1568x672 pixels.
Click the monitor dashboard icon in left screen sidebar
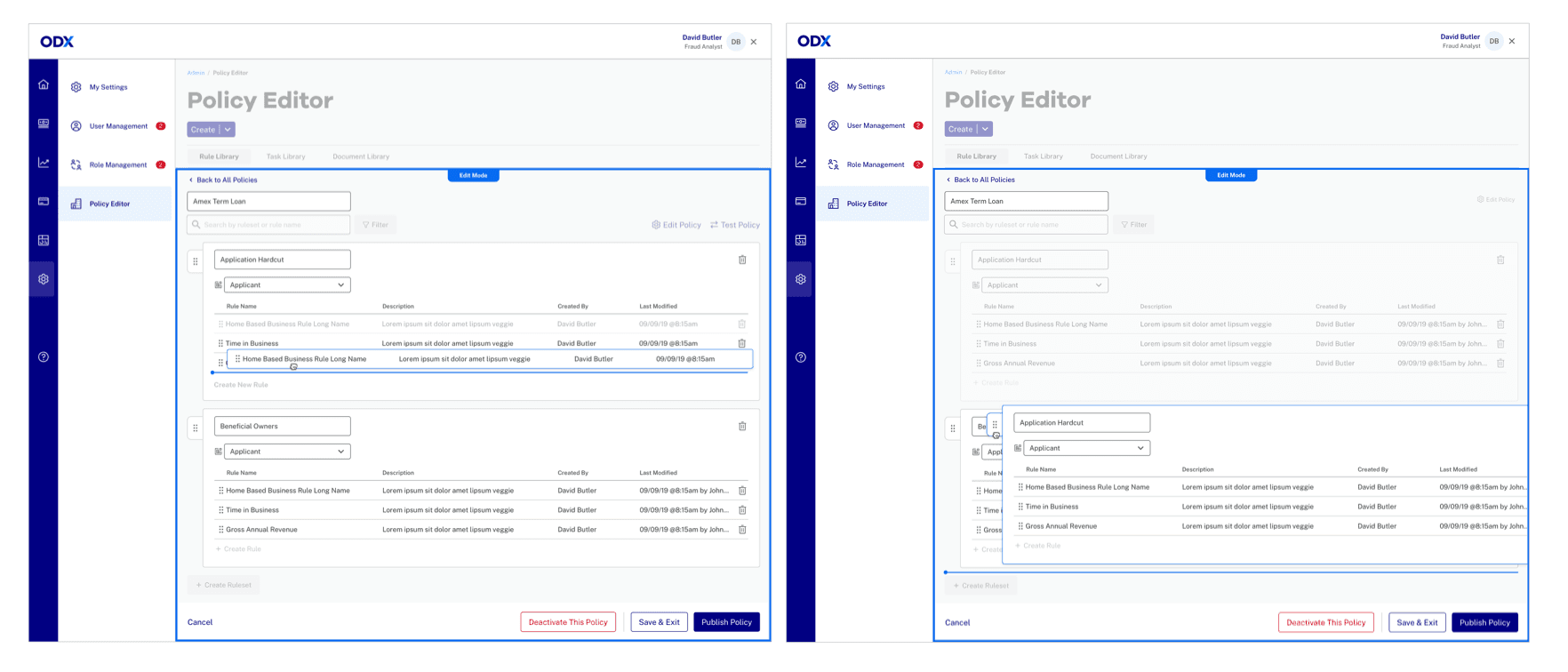(44, 124)
